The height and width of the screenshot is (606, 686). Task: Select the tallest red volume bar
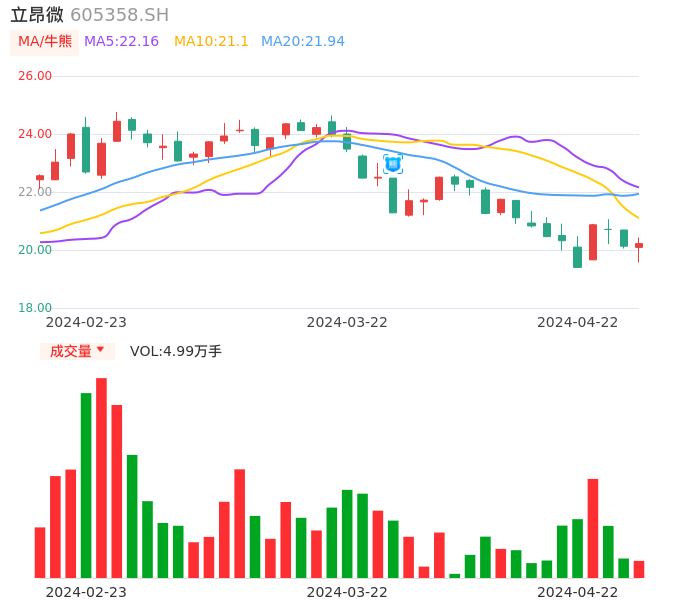101,478
